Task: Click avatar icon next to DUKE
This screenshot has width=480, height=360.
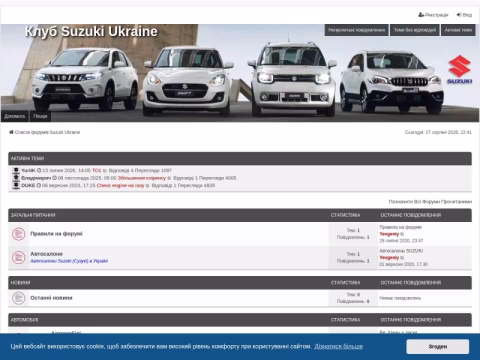Action: coord(16,185)
